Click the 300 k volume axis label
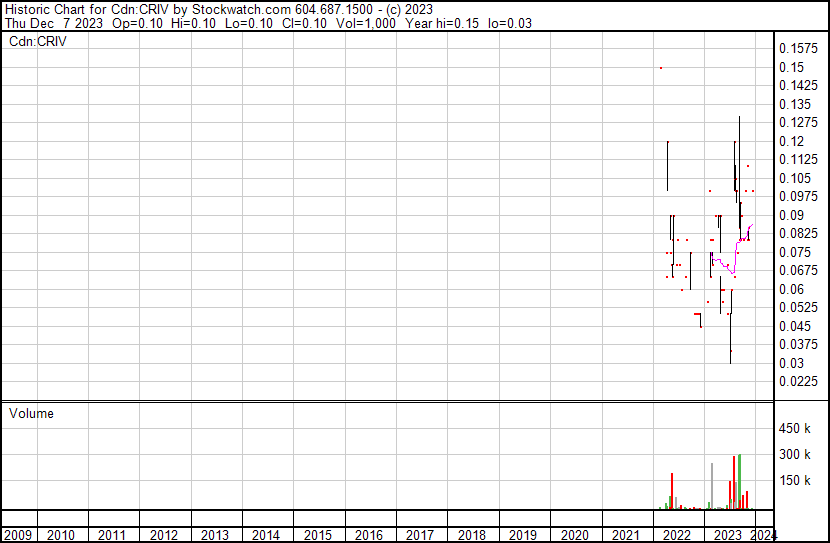Image resolution: width=830 pixels, height=543 pixels. click(x=797, y=454)
